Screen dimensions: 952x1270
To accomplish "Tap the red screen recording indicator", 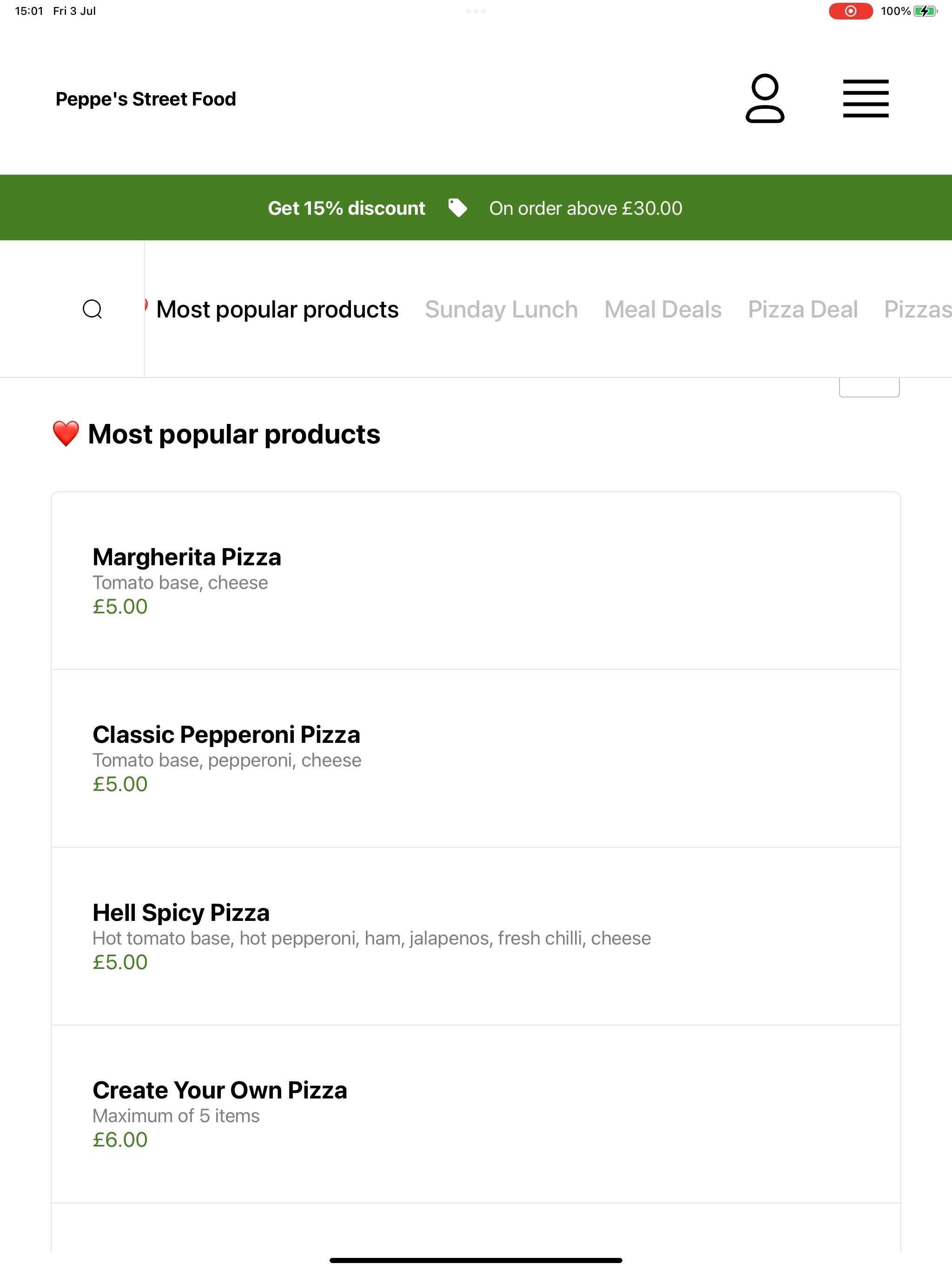I will click(850, 11).
